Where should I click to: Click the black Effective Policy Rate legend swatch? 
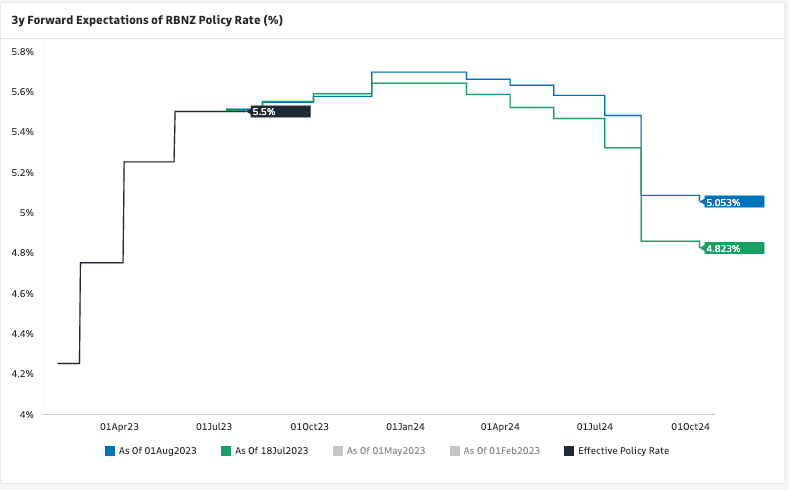click(569, 451)
